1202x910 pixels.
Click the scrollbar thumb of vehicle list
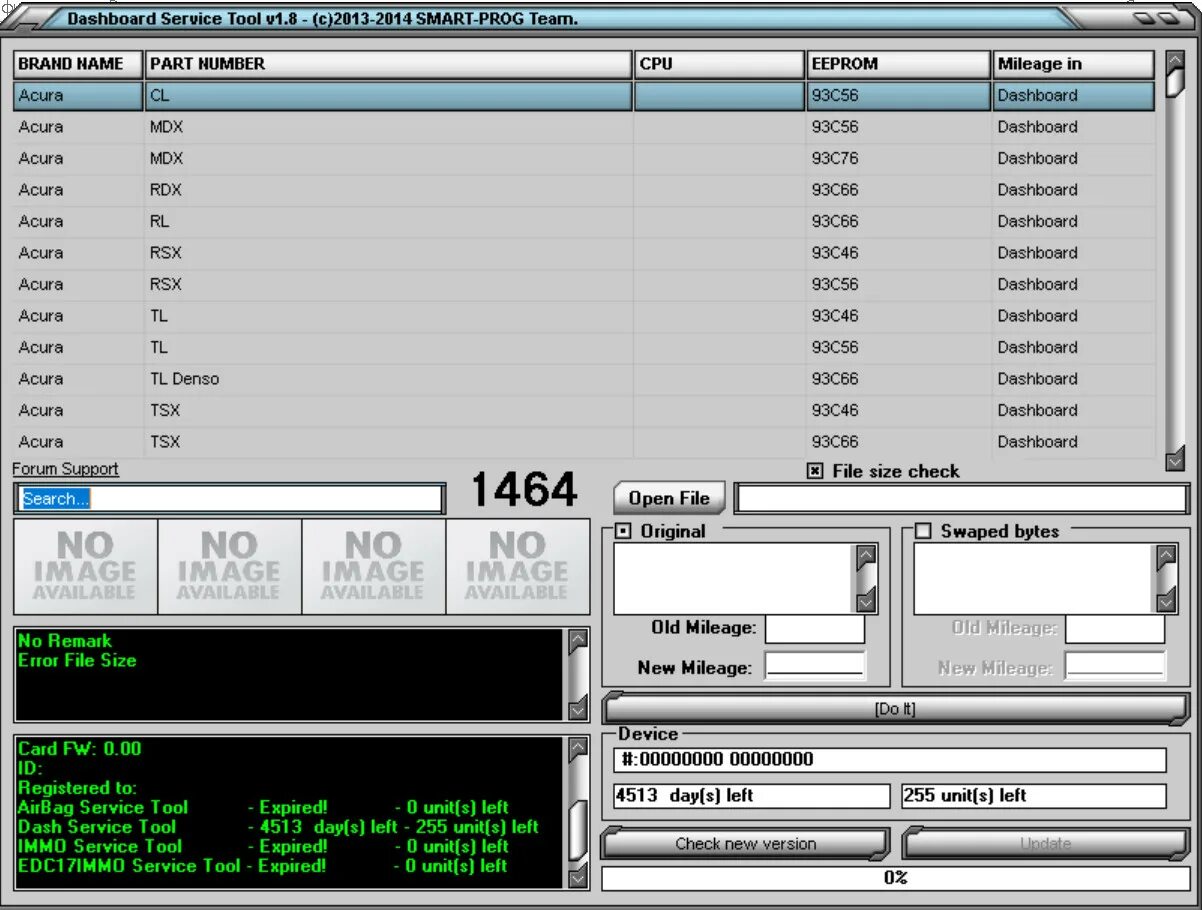coord(1175,84)
